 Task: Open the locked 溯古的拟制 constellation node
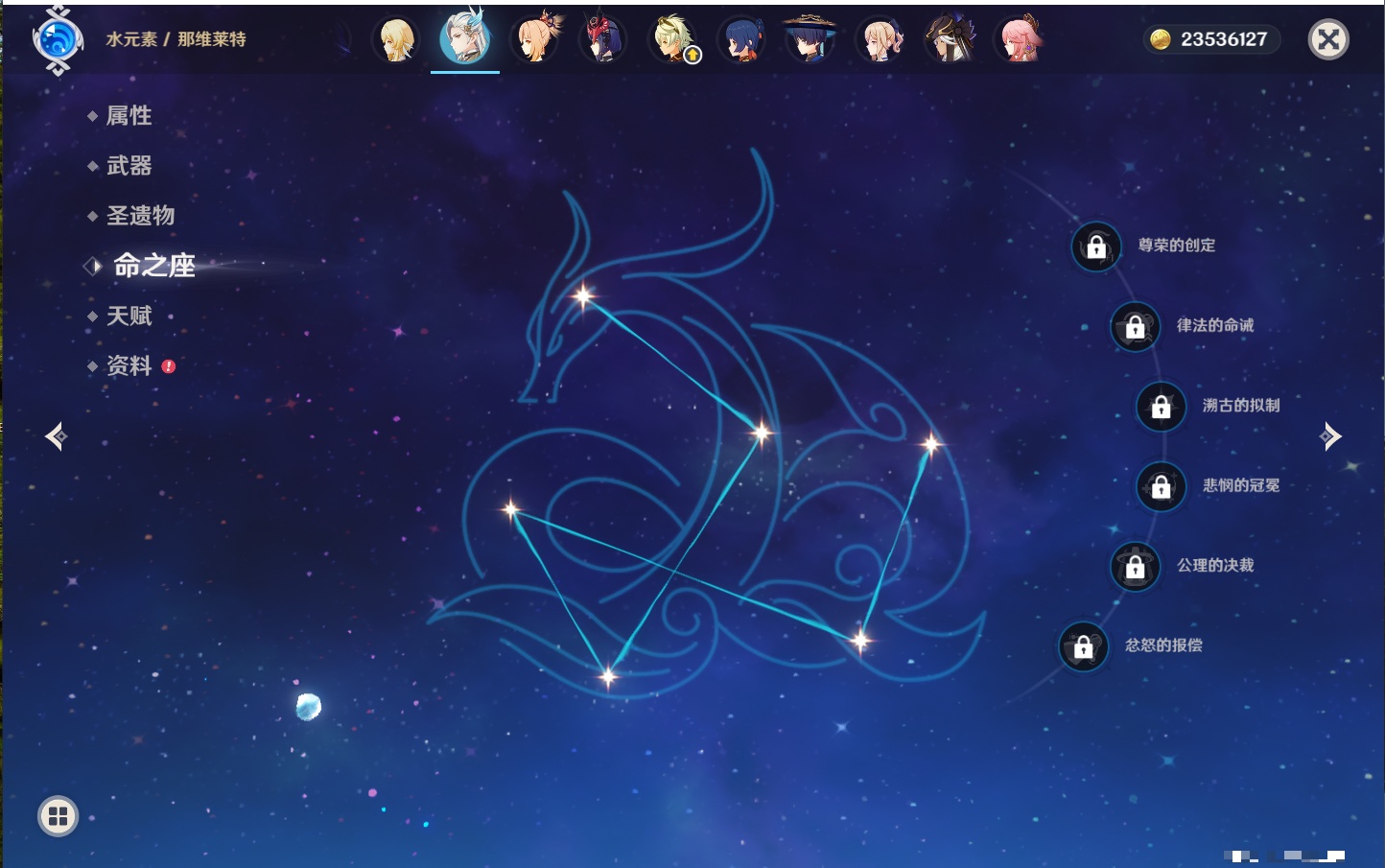pos(1161,407)
